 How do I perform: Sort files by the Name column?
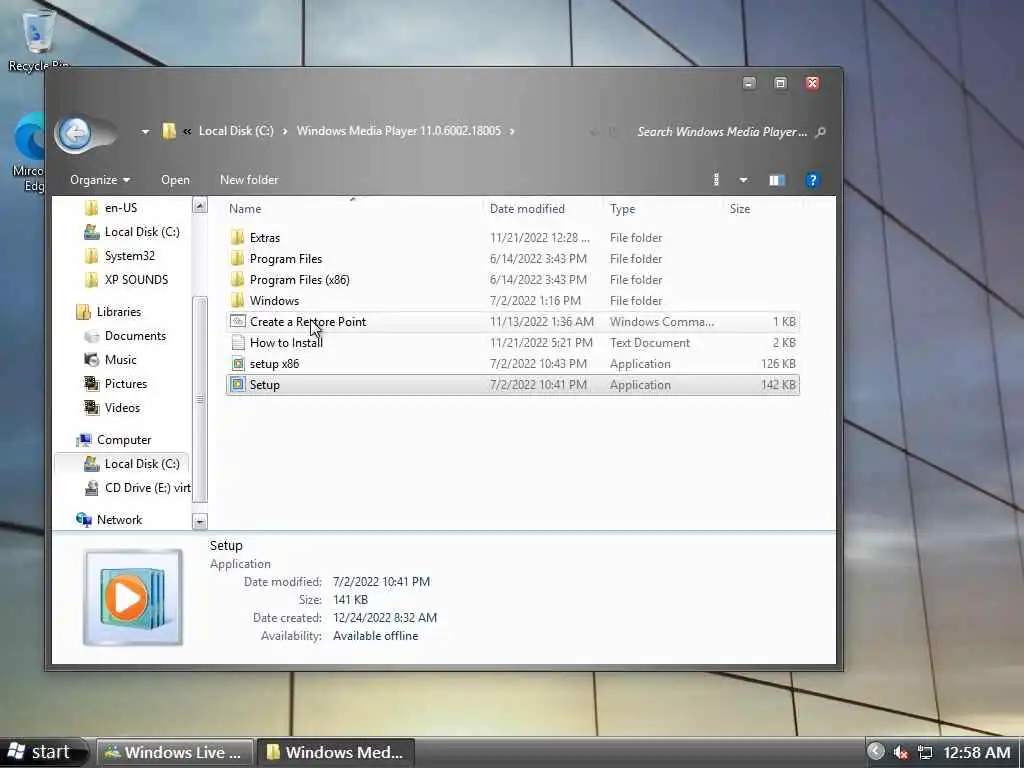(245, 209)
